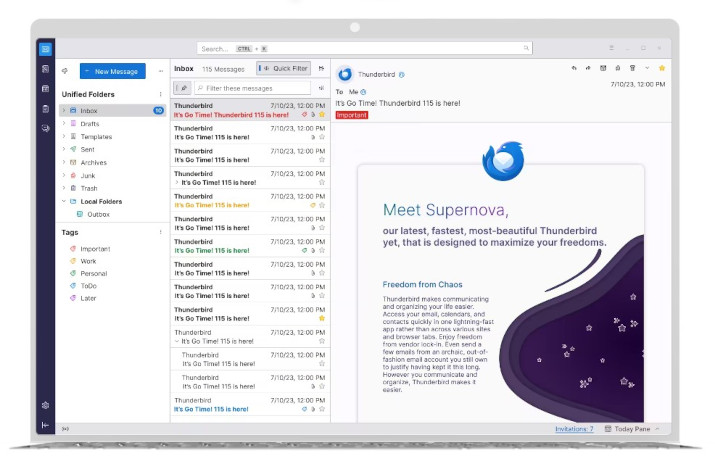Screen dimensions: 715x456
Task: Click the global Search field
Action: pyautogui.click(x=364, y=48)
